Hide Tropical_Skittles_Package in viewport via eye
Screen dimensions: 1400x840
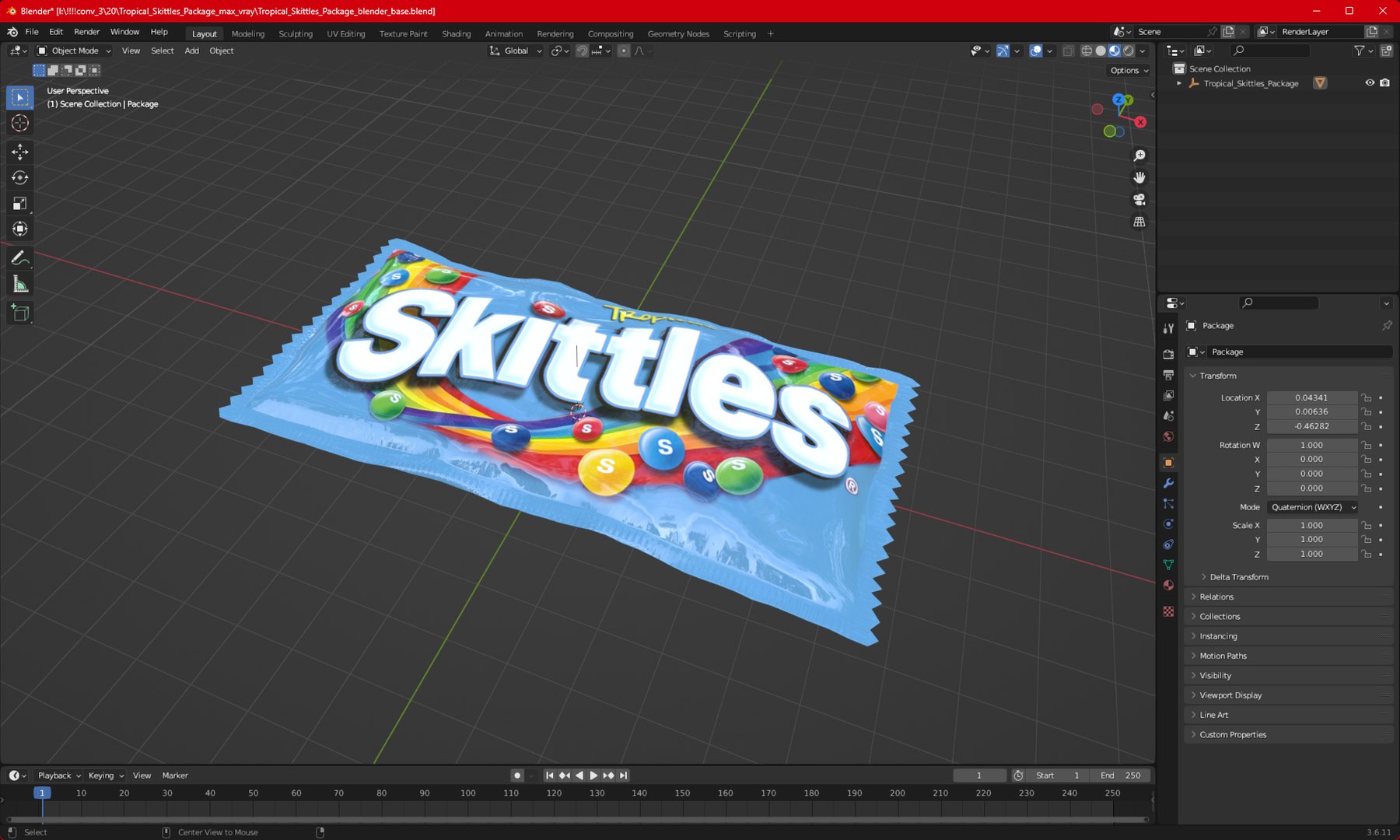pos(1370,83)
